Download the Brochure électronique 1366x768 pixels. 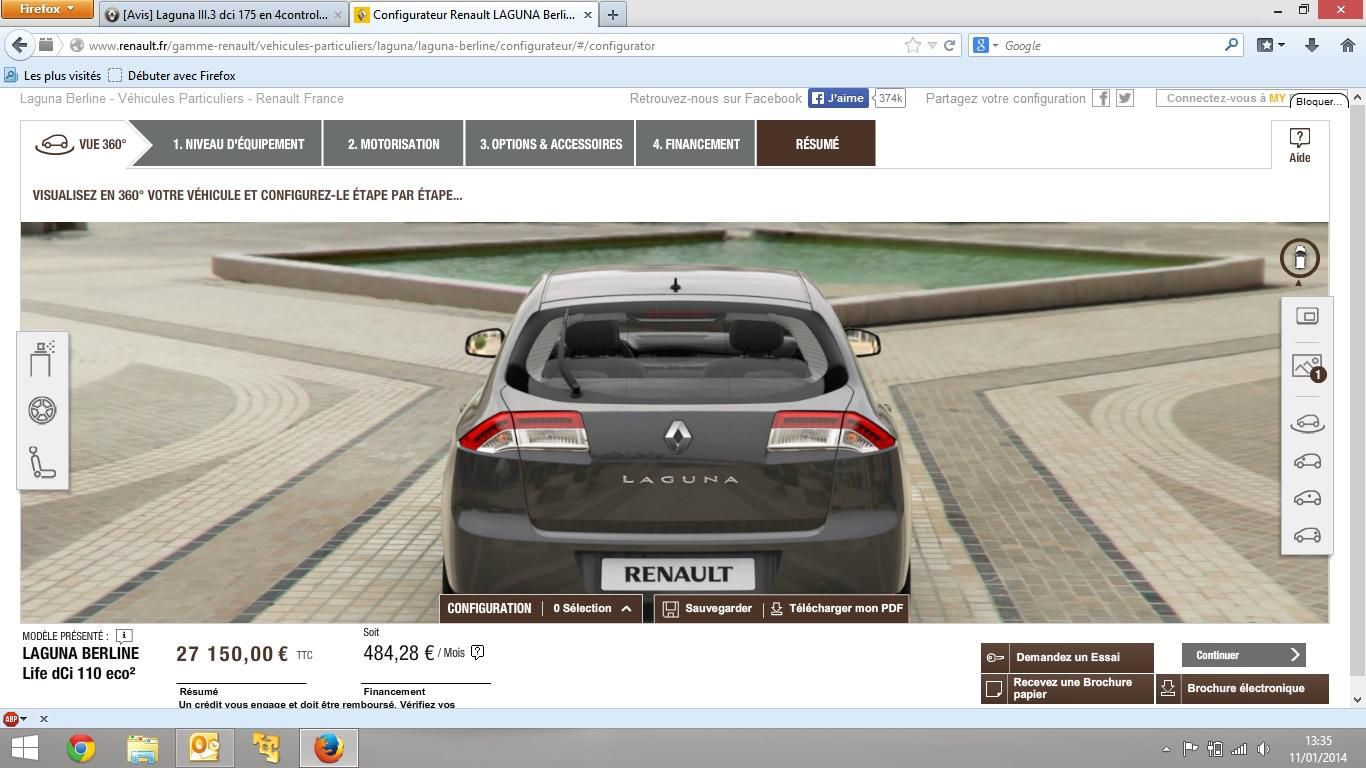(1243, 688)
